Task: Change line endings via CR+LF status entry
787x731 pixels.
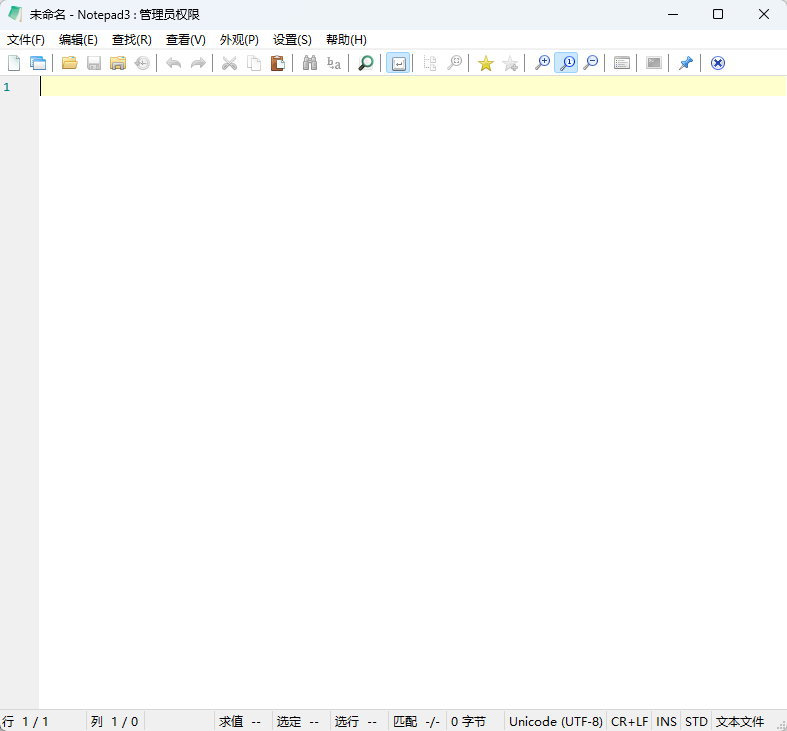Action: point(629,721)
